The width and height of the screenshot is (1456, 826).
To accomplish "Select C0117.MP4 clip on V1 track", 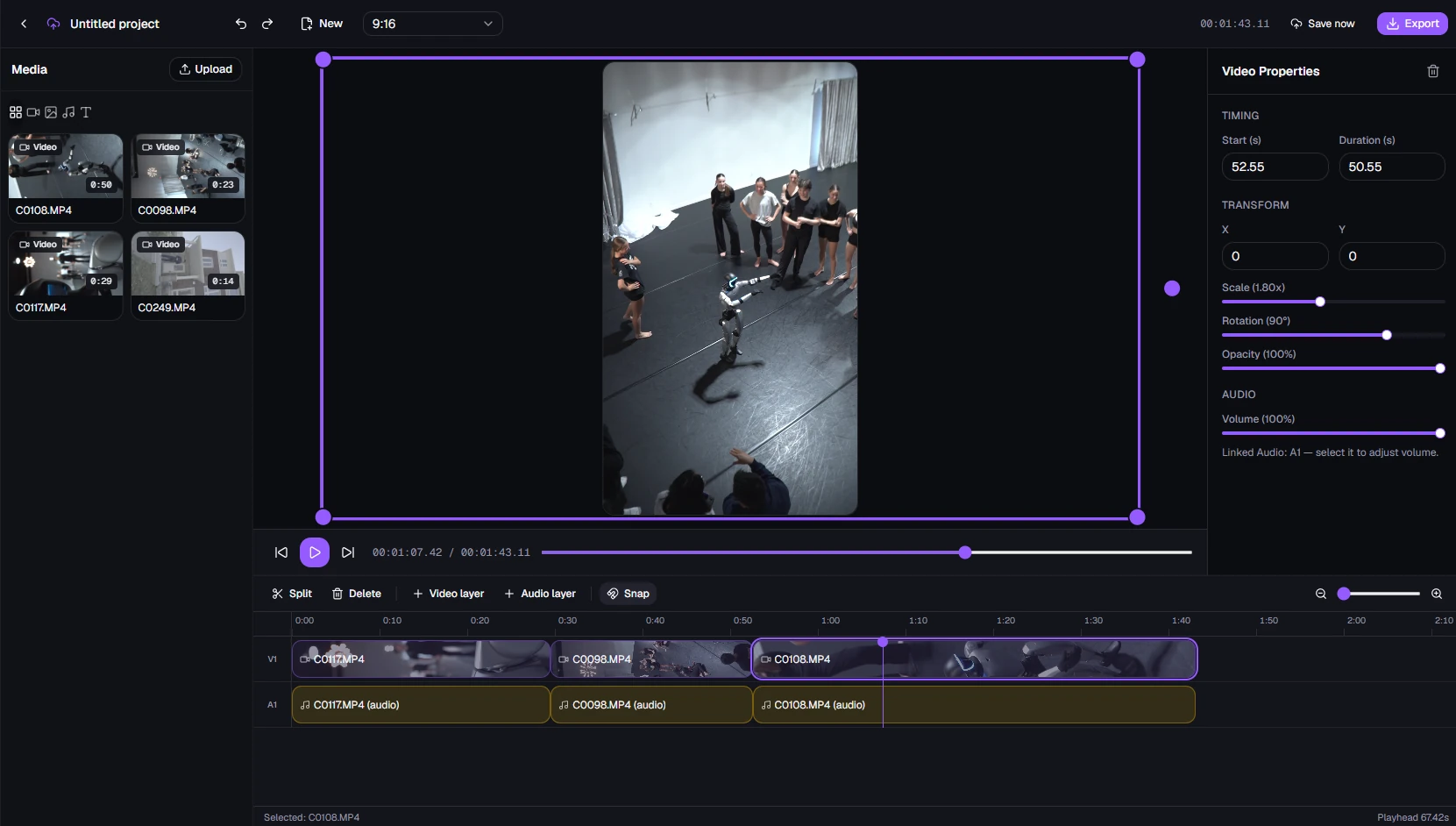I will (x=421, y=659).
